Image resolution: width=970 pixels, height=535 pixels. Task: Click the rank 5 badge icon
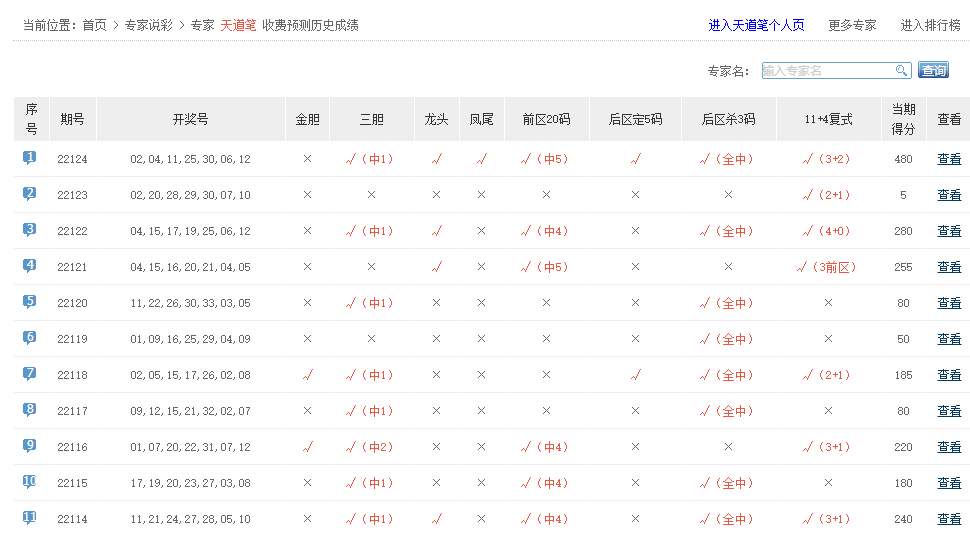pyautogui.click(x=30, y=302)
